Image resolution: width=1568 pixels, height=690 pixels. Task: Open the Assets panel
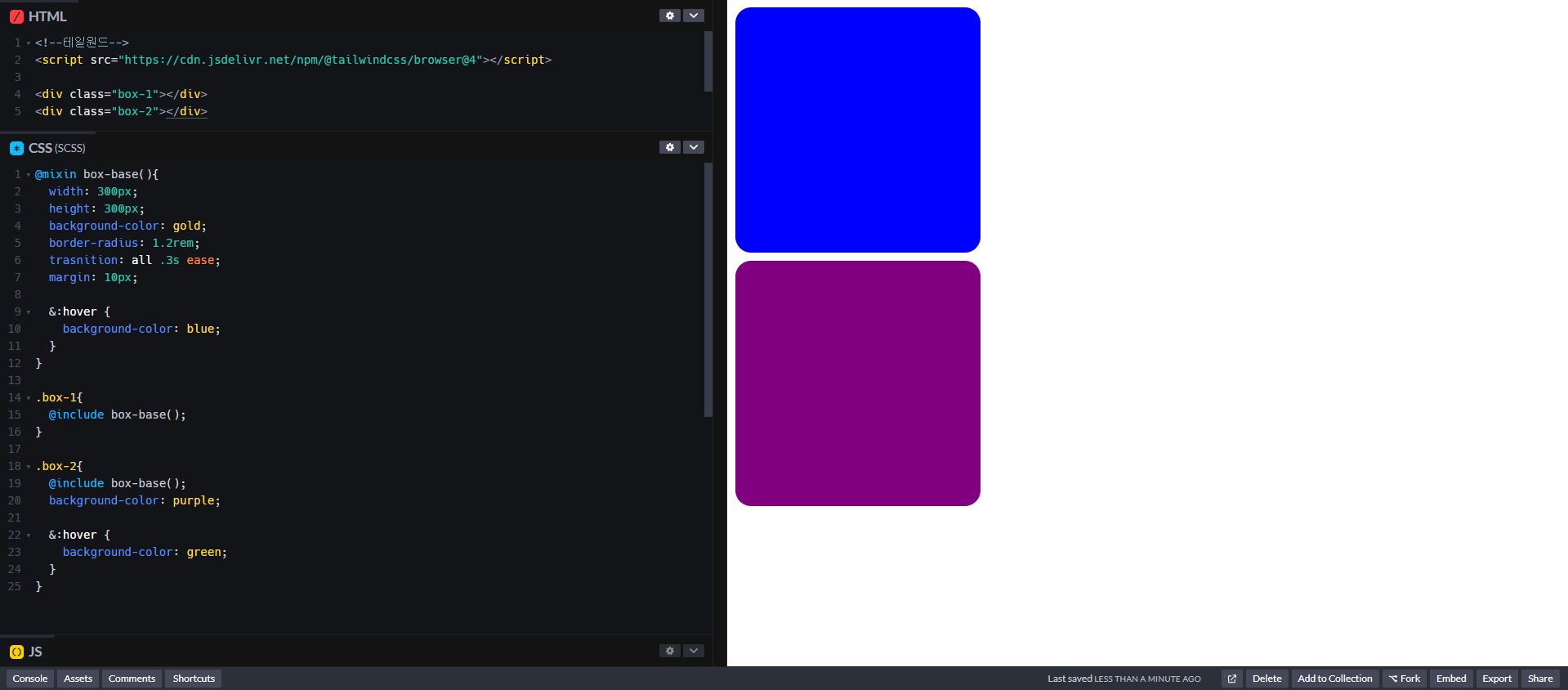78,679
